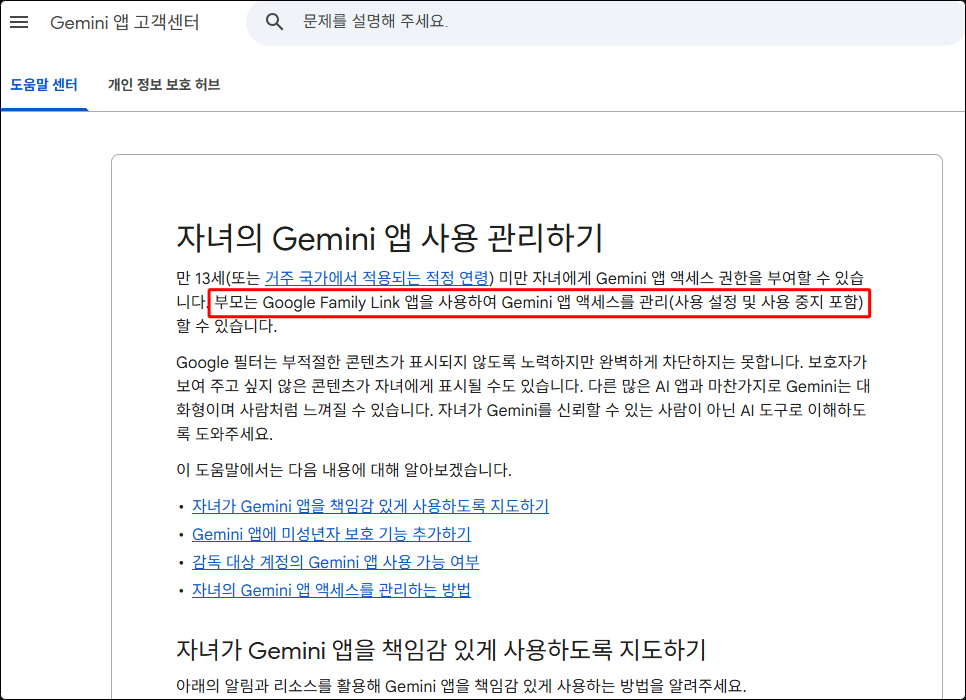Click the sentence starting '부모는 Google Family Link'
966x700 pixels.
(539, 303)
